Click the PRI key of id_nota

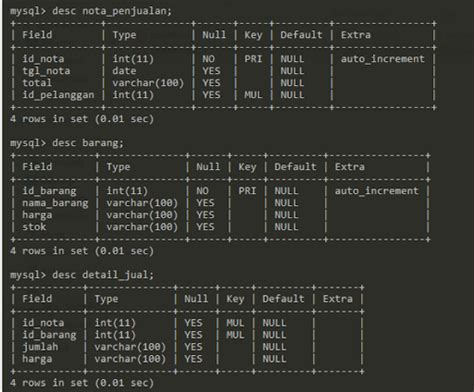click(x=253, y=59)
